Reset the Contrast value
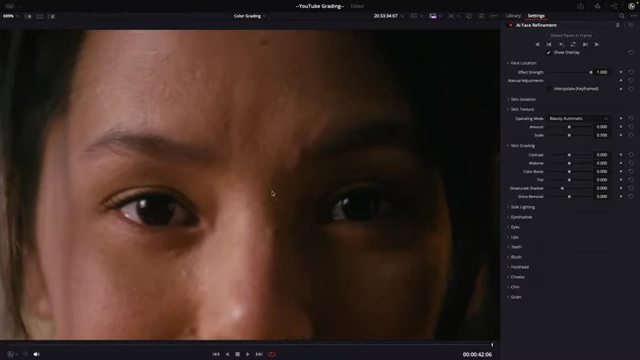Screen dimensions: 640x360 (631, 155)
